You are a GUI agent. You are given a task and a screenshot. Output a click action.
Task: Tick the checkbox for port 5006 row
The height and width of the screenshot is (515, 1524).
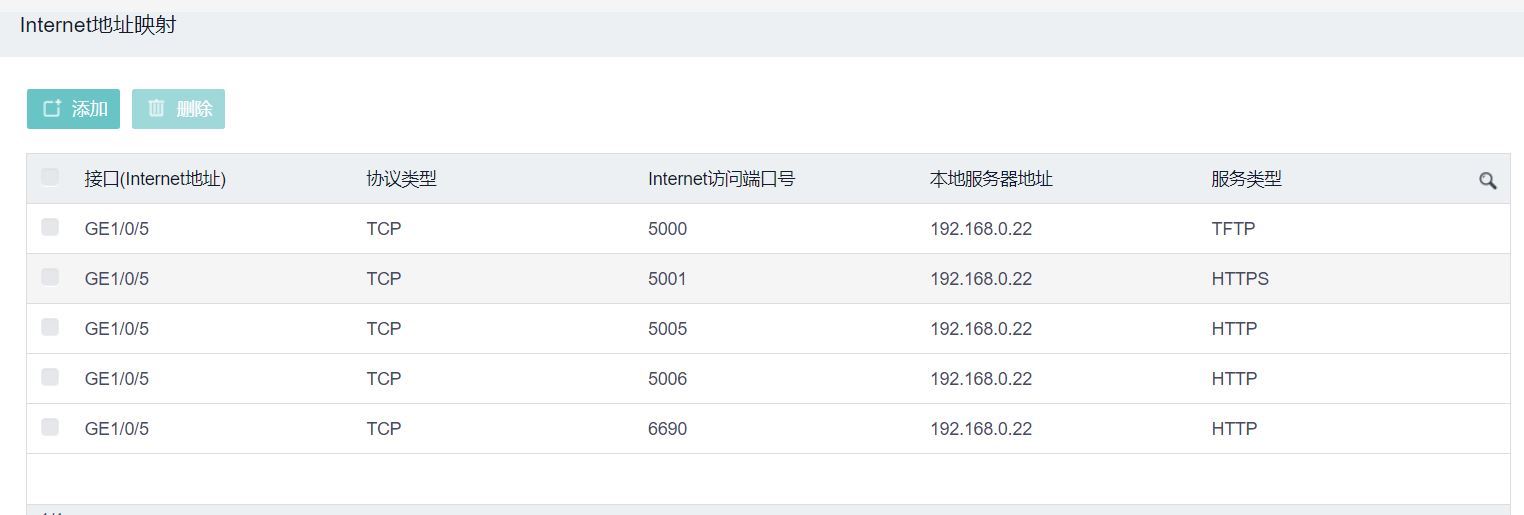[50, 378]
